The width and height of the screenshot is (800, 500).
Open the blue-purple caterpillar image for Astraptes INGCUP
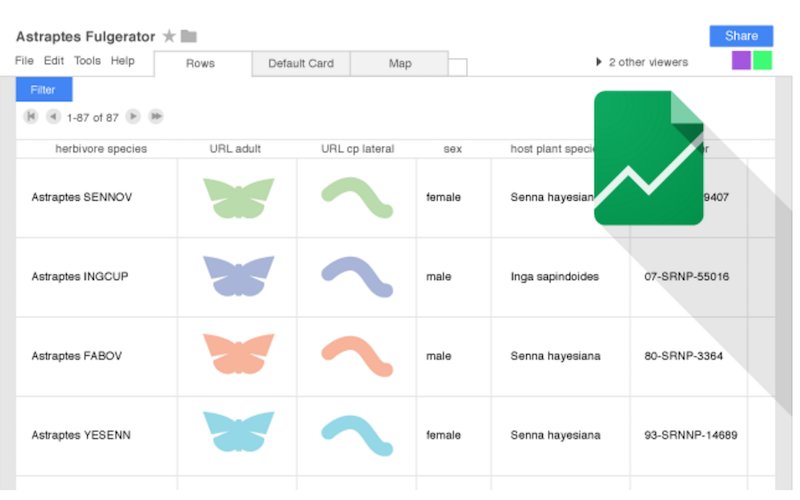(x=357, y=277)
